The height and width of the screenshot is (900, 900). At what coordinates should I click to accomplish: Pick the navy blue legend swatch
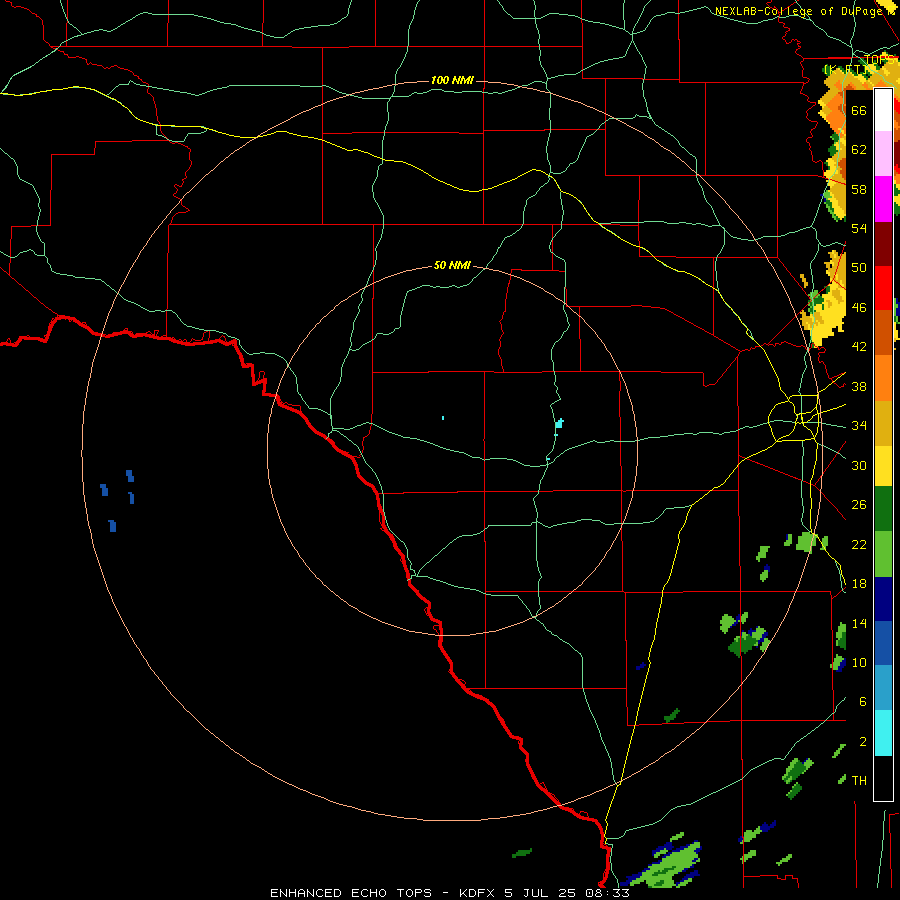click(883, 599)
